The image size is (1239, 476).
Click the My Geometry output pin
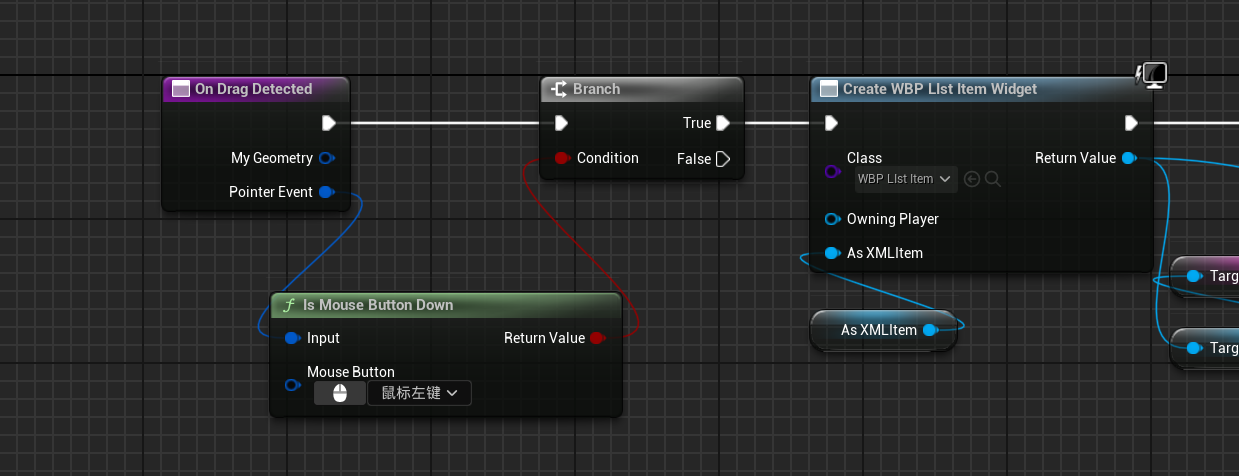pyautogui.click(x=326, y=158)
